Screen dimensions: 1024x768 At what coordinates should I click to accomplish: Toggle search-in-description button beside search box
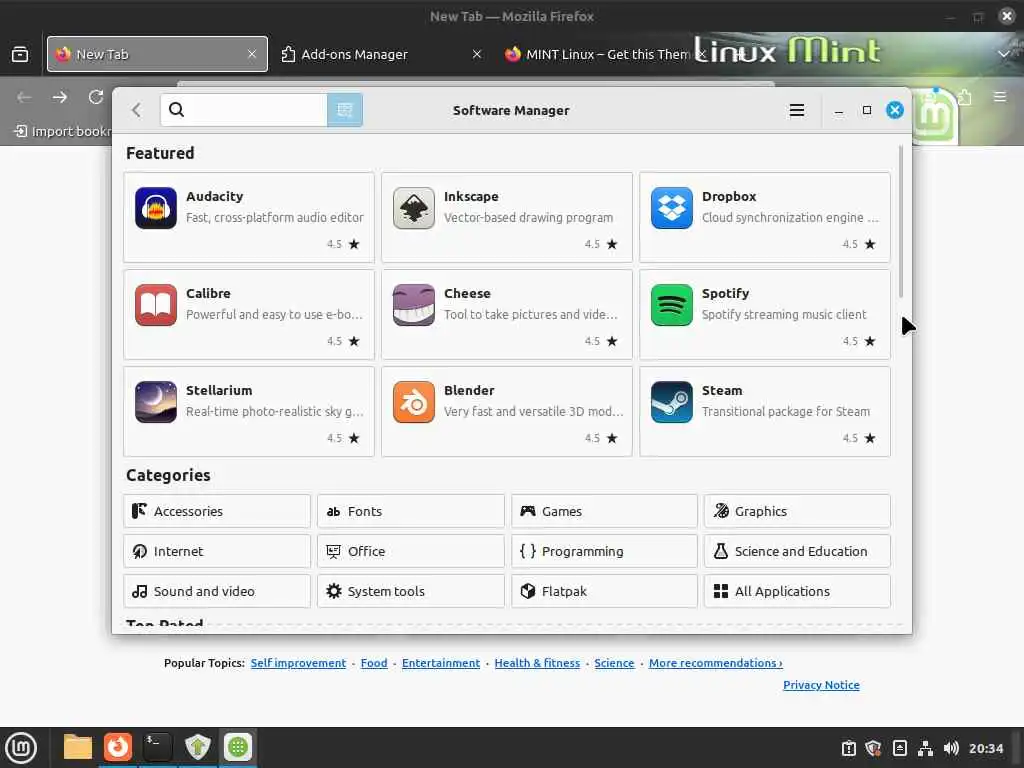(345, 110)
